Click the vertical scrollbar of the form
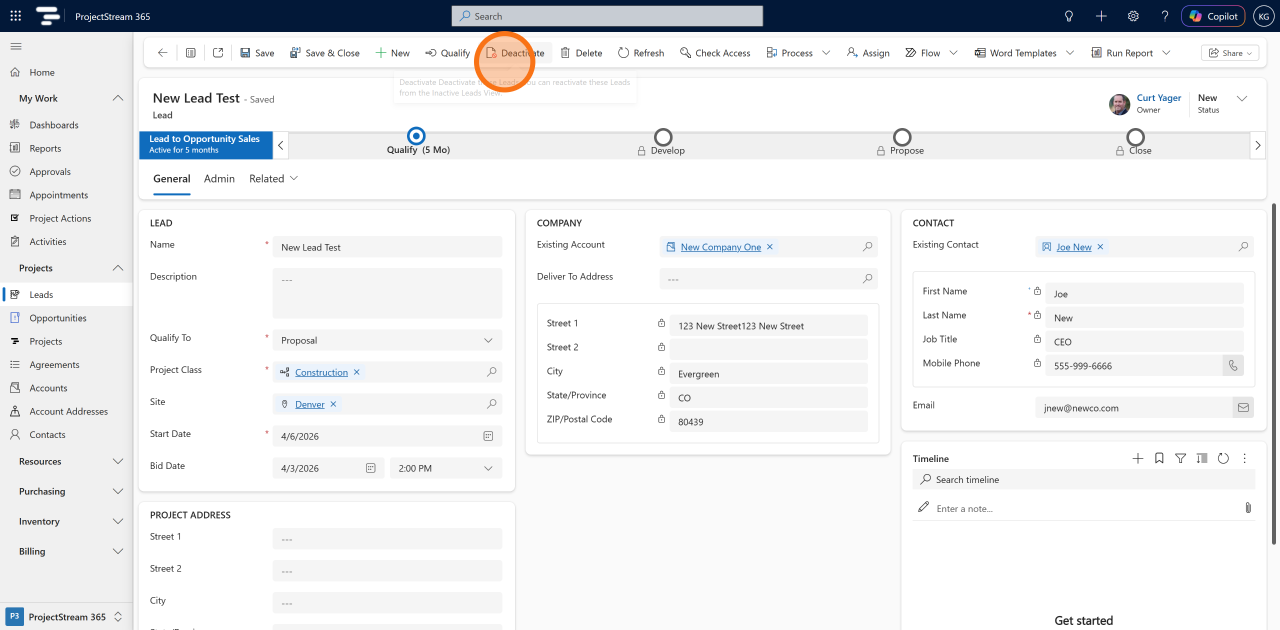Image resolution: width=1280 pixels, height=630 pixels. point(1275,375)
